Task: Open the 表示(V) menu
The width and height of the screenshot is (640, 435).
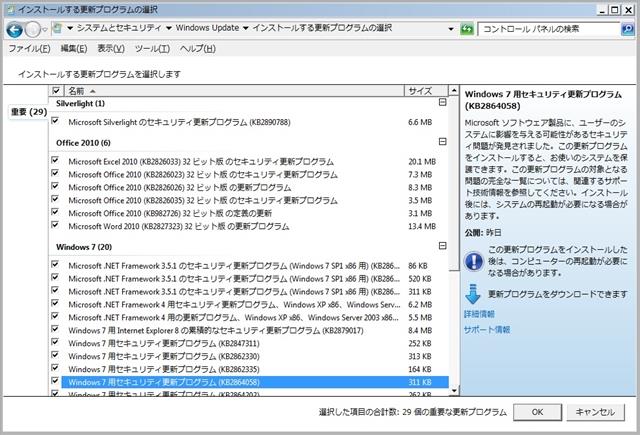Action: coord(111,49)
